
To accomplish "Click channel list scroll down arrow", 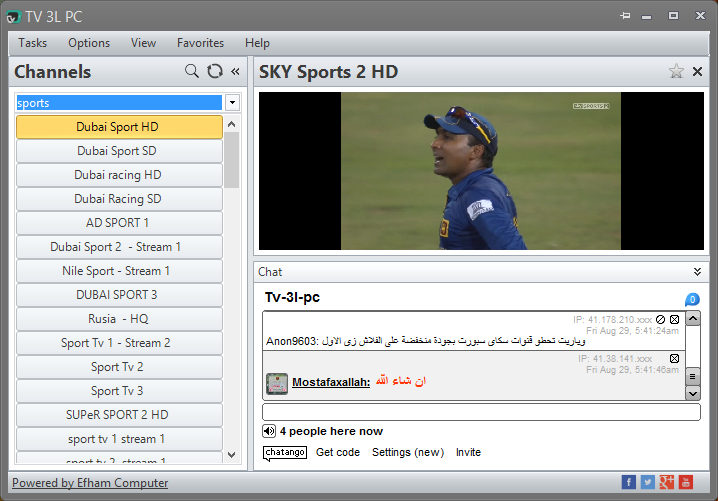I will pyautogui.click(x=232, y=455).
